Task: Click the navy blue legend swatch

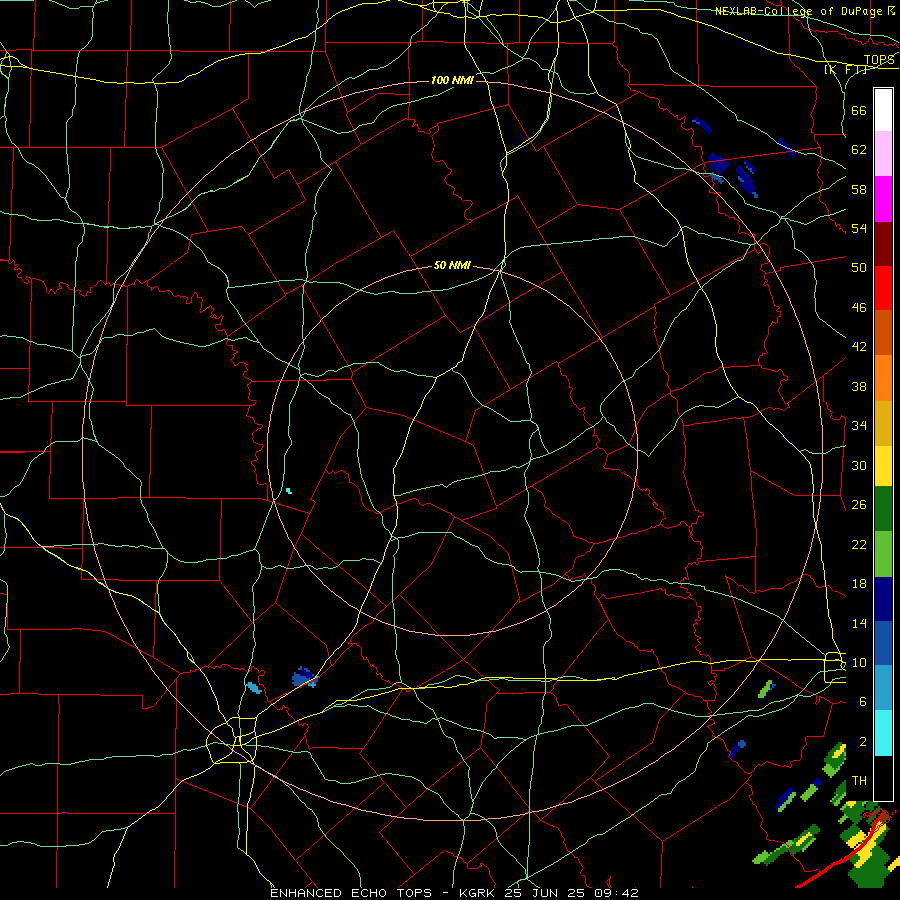Action: pyautogui.click(x=883, y=599)
